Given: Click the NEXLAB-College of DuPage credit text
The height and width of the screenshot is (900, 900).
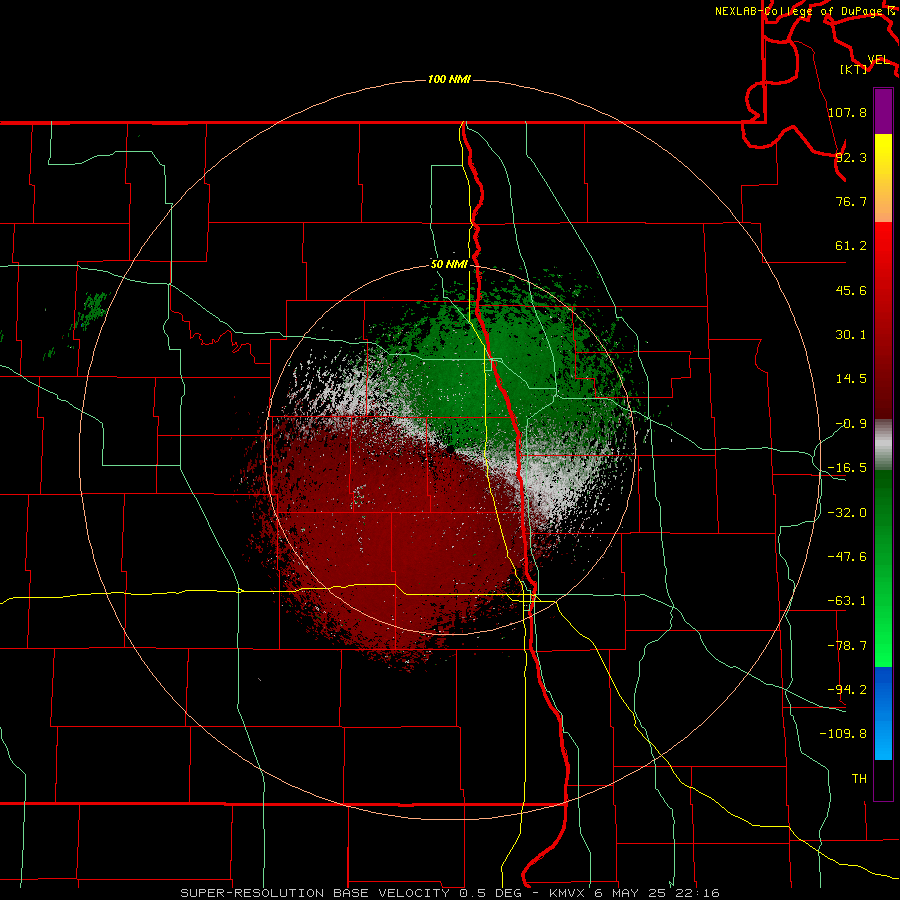Looking at the screenshot, I should pyautogui.click(x=801, y=11).
